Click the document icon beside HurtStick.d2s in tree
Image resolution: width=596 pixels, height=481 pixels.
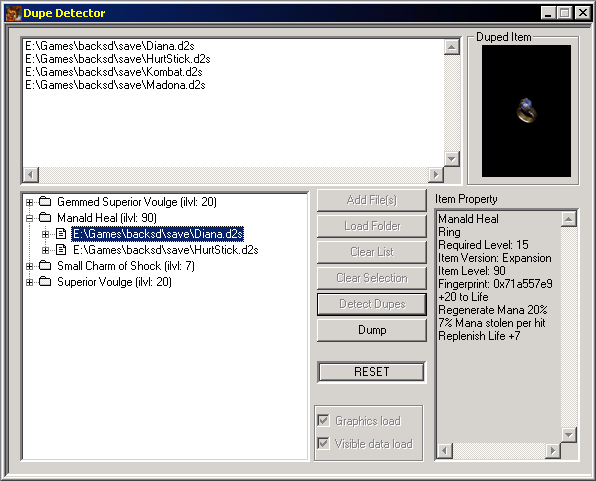[61, 249]
